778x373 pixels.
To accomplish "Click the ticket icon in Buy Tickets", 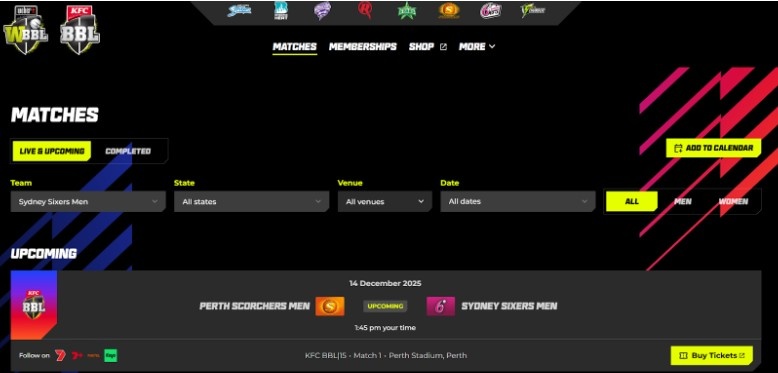I will pyautogui.click(x=683, y=355).
